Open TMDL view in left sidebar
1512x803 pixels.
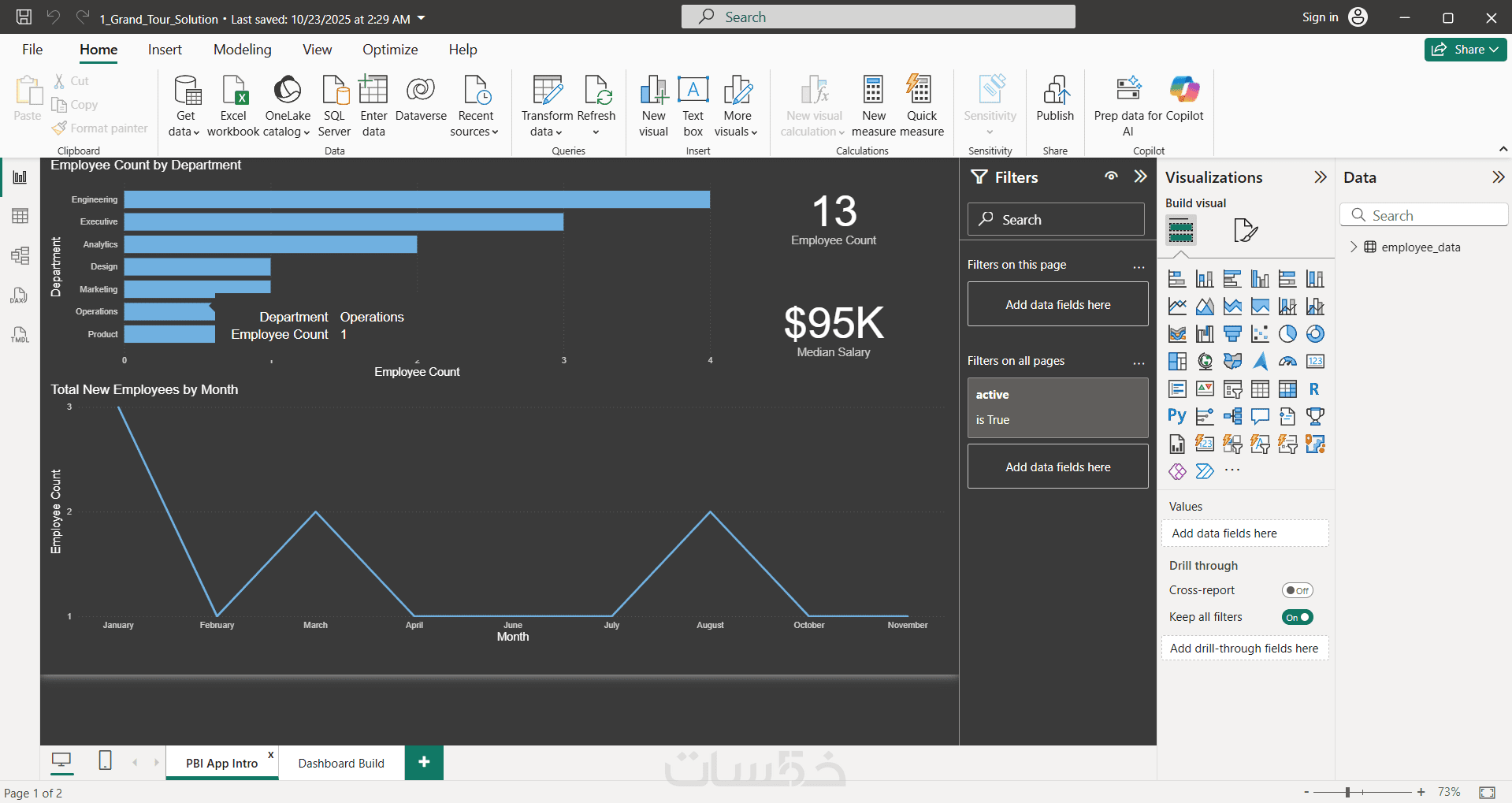(20, 335)
